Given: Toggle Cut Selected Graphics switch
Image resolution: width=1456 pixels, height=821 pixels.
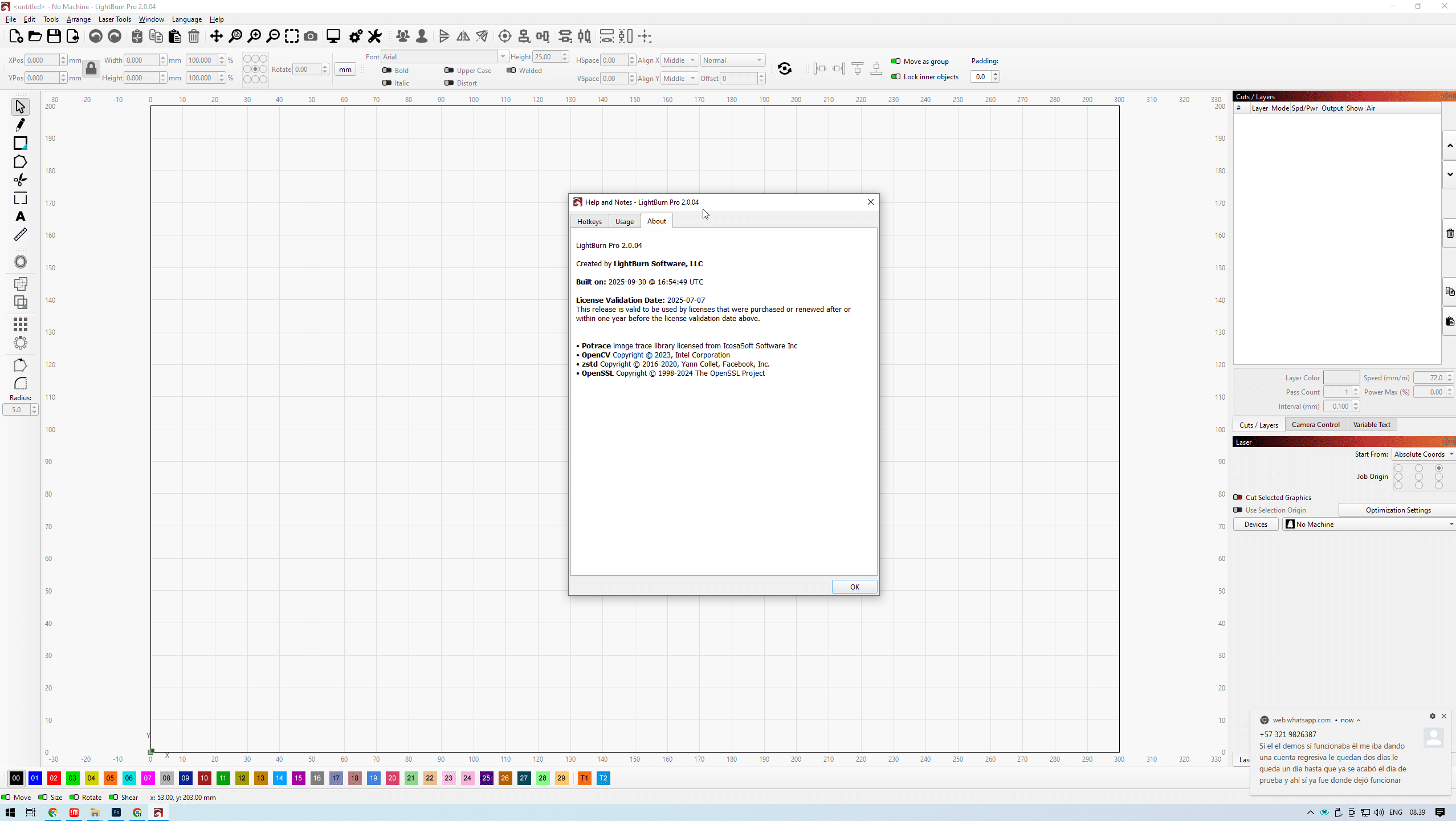Looking at the screenshot, I should (1238, 498).
